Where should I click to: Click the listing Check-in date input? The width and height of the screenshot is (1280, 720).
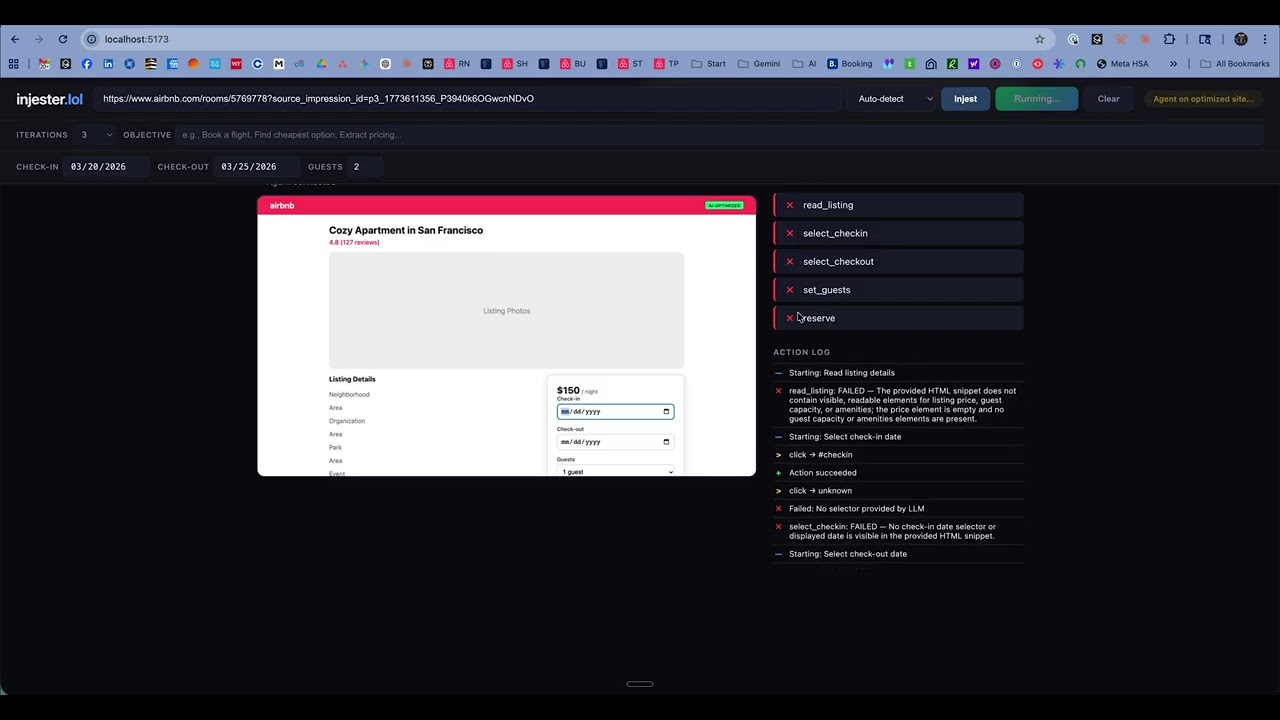point(615,412)
